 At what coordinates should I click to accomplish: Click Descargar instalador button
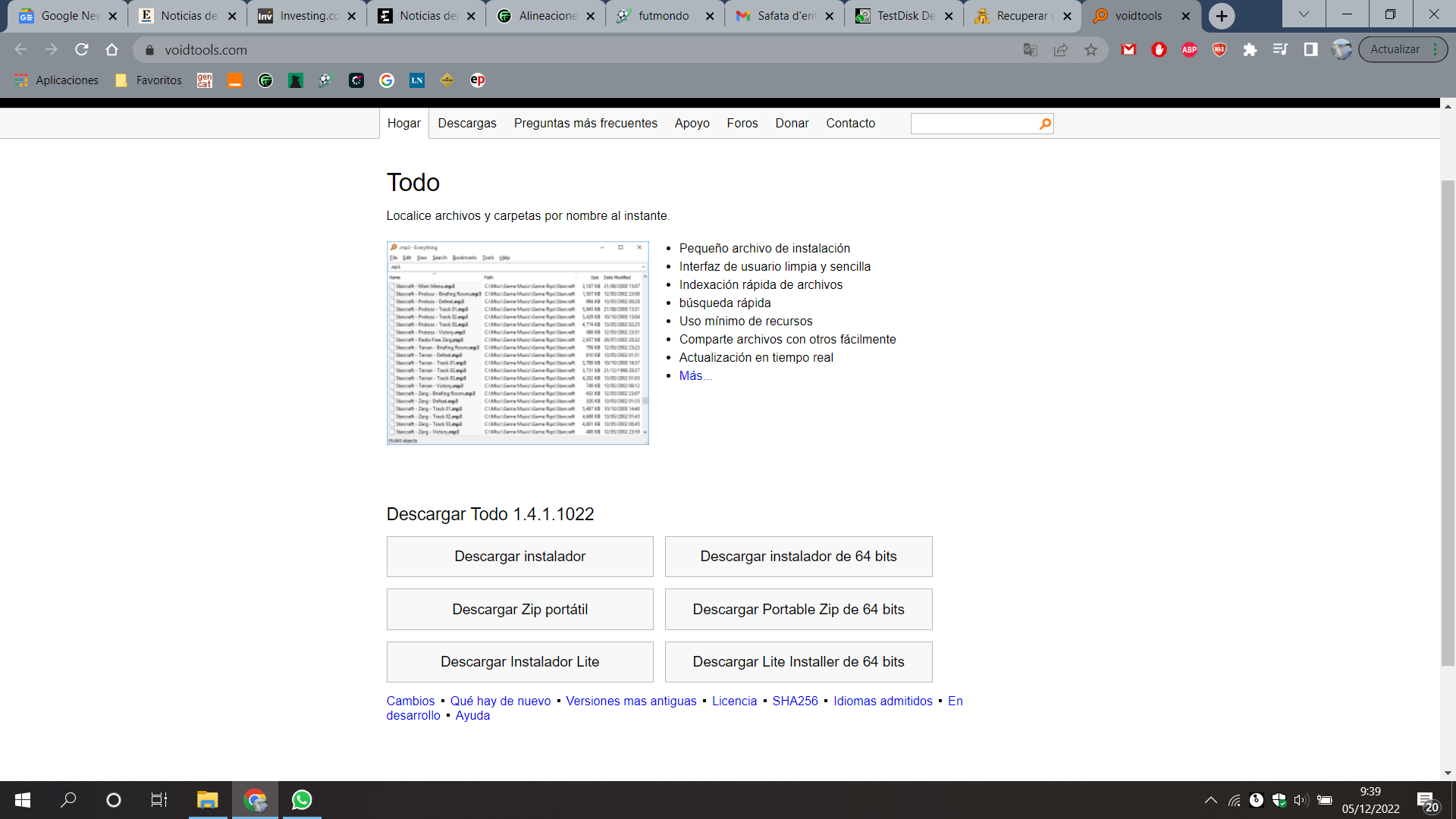(520, 557)
